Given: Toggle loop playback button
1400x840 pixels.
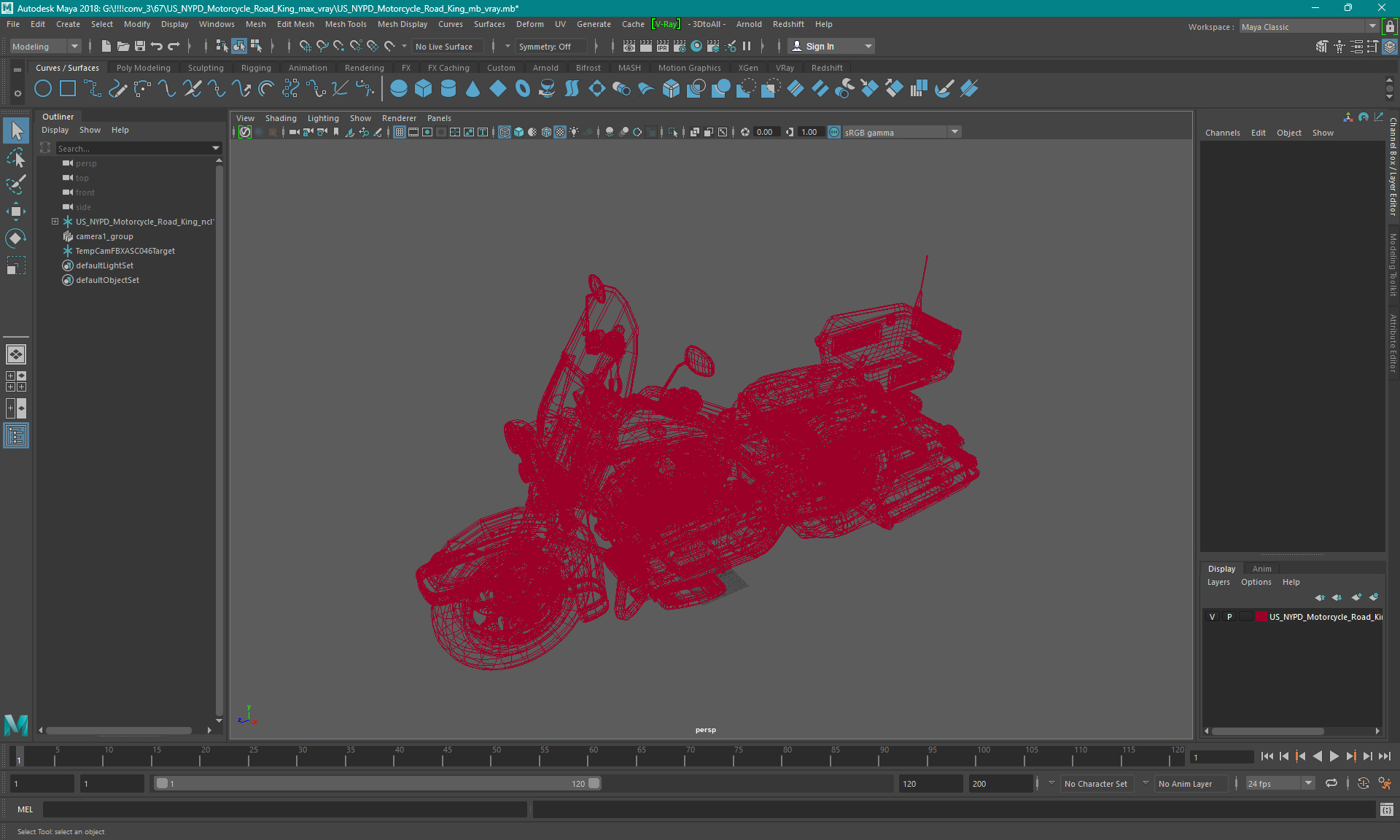Looking at the screenshot, I should point(1331,783).
